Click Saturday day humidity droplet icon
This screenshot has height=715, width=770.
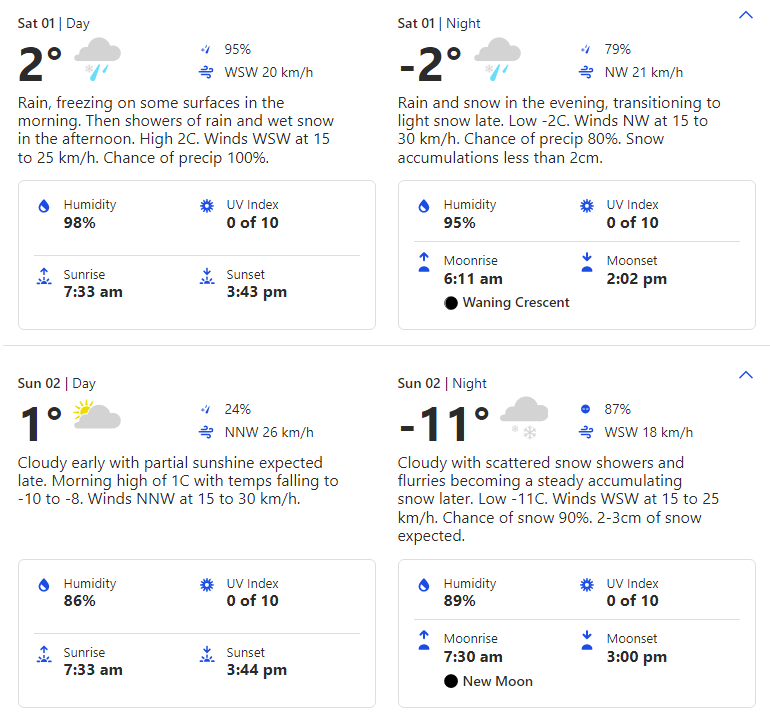point(43,206)
